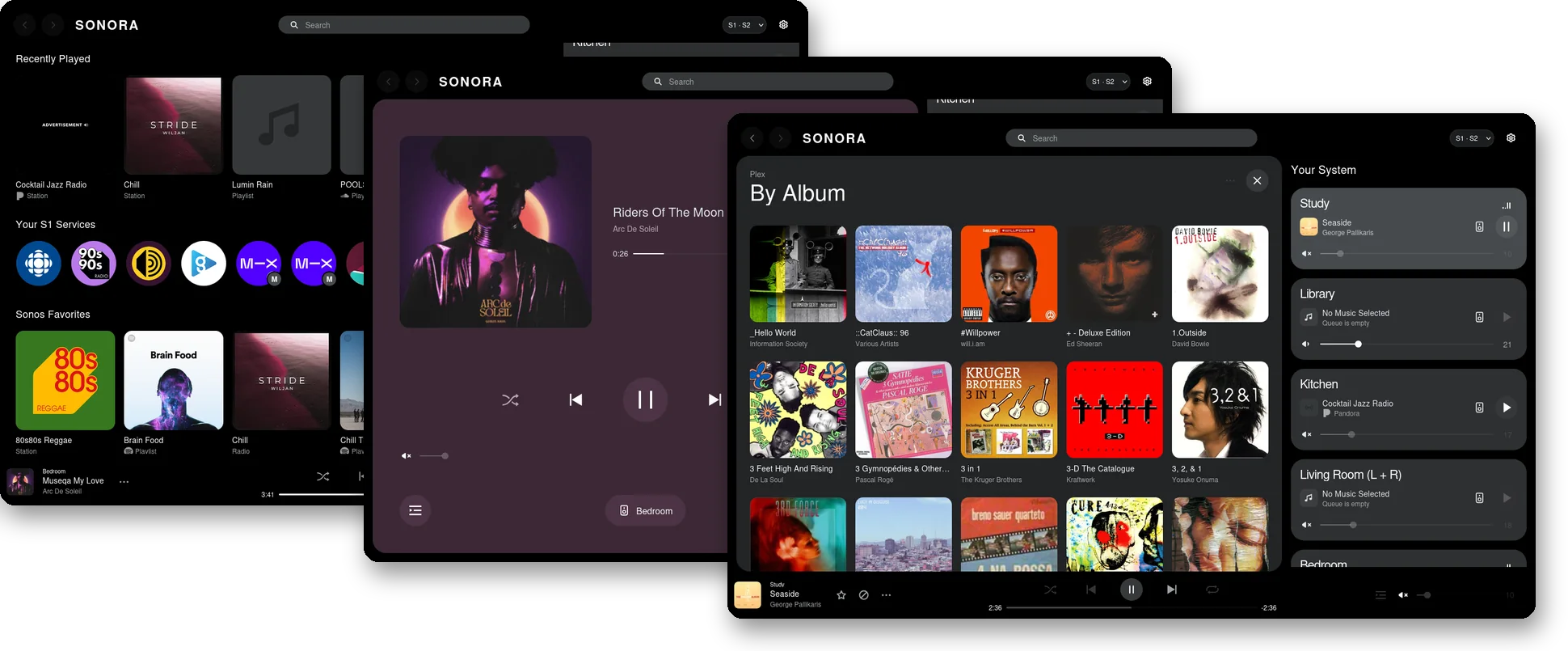Expand the S1 · S2 dropdown in front window

[x=1472, y=138]
